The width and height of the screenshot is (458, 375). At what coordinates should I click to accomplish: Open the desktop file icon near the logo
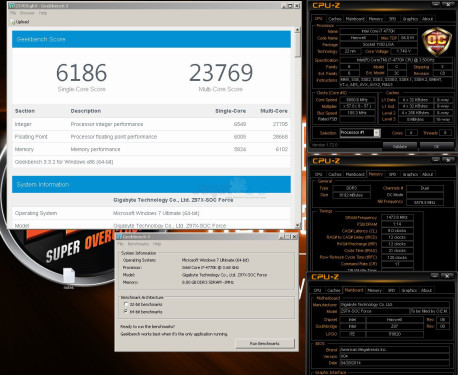pos(69,277)
